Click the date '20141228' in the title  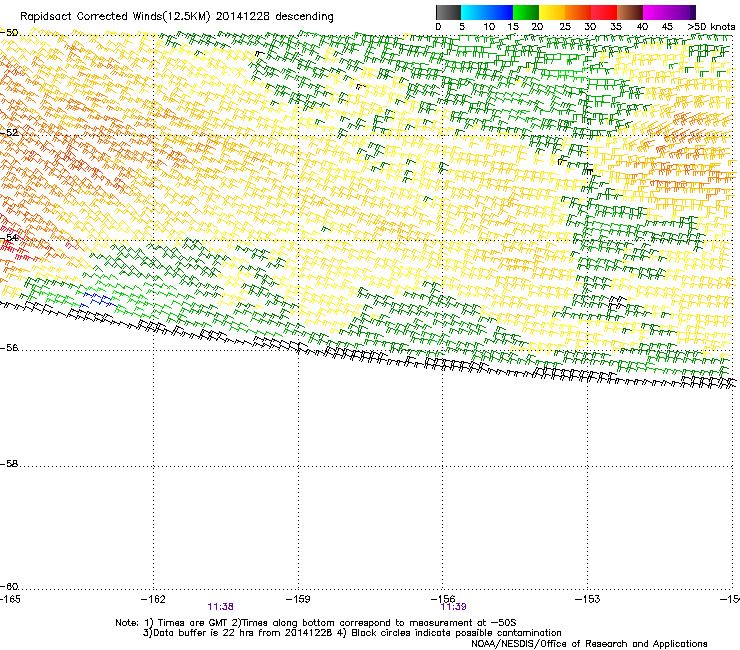[x=243, y=17]
